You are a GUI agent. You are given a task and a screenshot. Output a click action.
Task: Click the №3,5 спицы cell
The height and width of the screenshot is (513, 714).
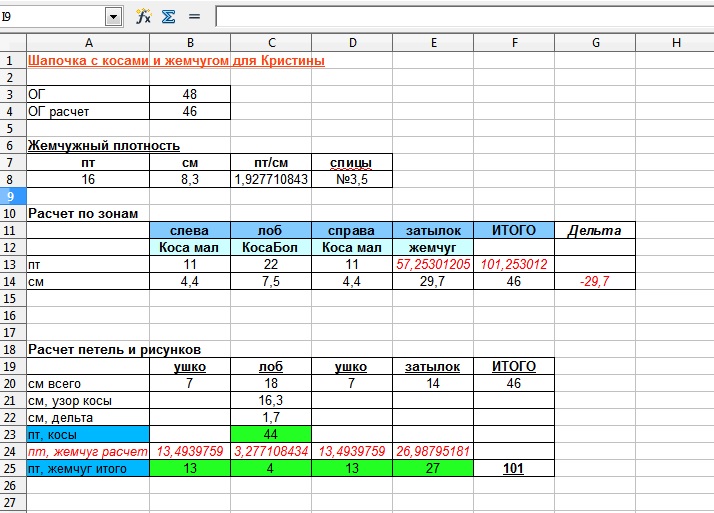click(x=351, y=179)
